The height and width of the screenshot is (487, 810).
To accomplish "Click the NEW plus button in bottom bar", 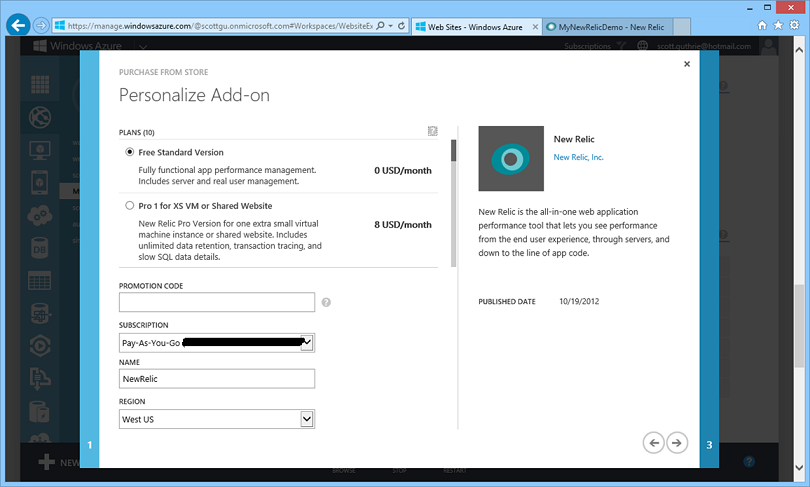I will coord(59,462).
